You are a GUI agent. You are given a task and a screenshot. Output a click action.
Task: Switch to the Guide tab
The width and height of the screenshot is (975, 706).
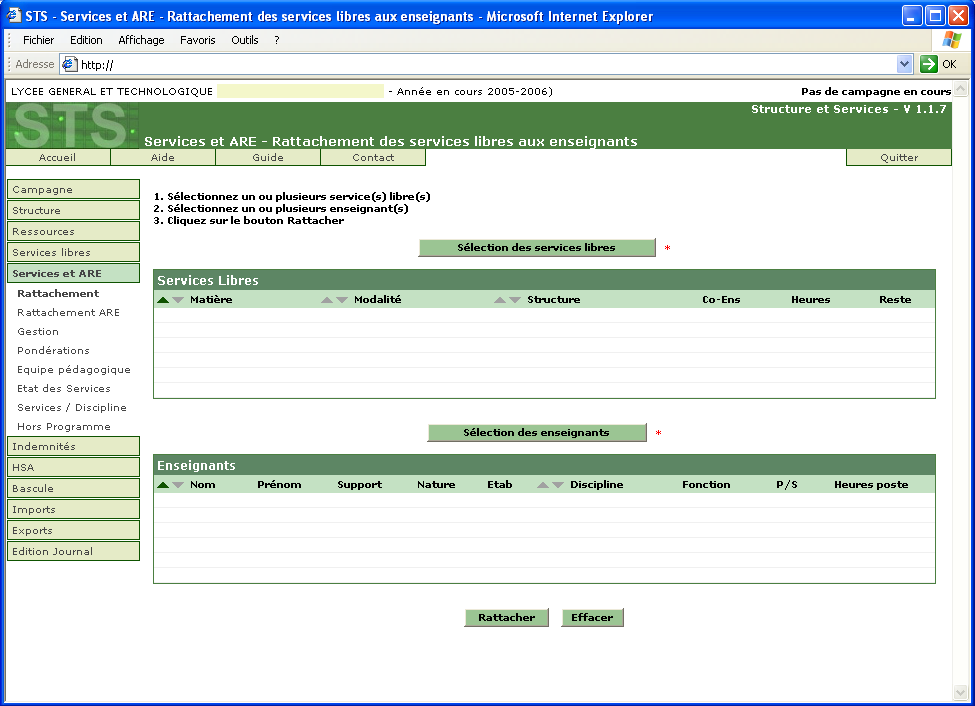(268, 158)
